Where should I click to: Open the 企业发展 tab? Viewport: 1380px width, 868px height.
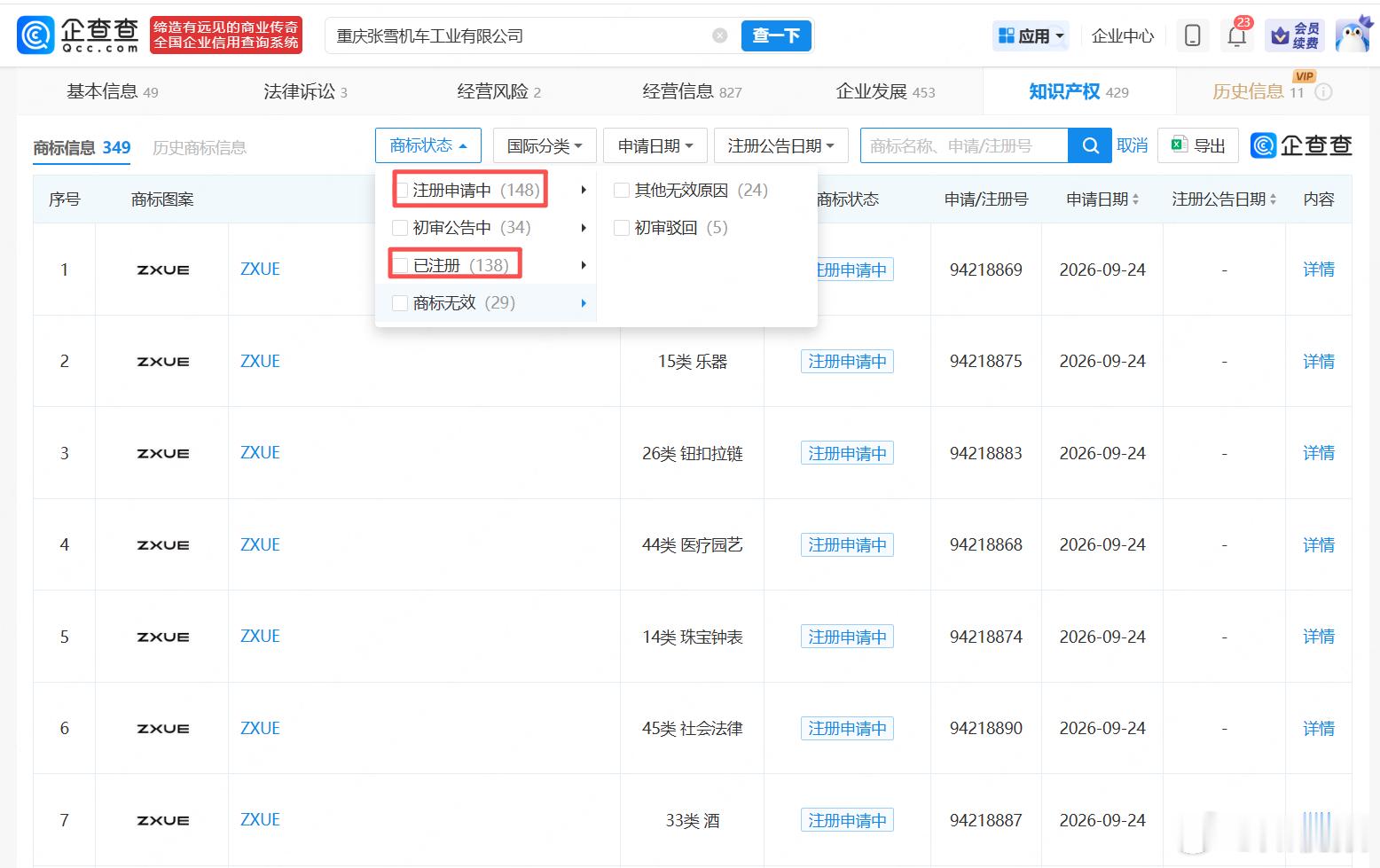pyautogui.click(x=885, y=91)
